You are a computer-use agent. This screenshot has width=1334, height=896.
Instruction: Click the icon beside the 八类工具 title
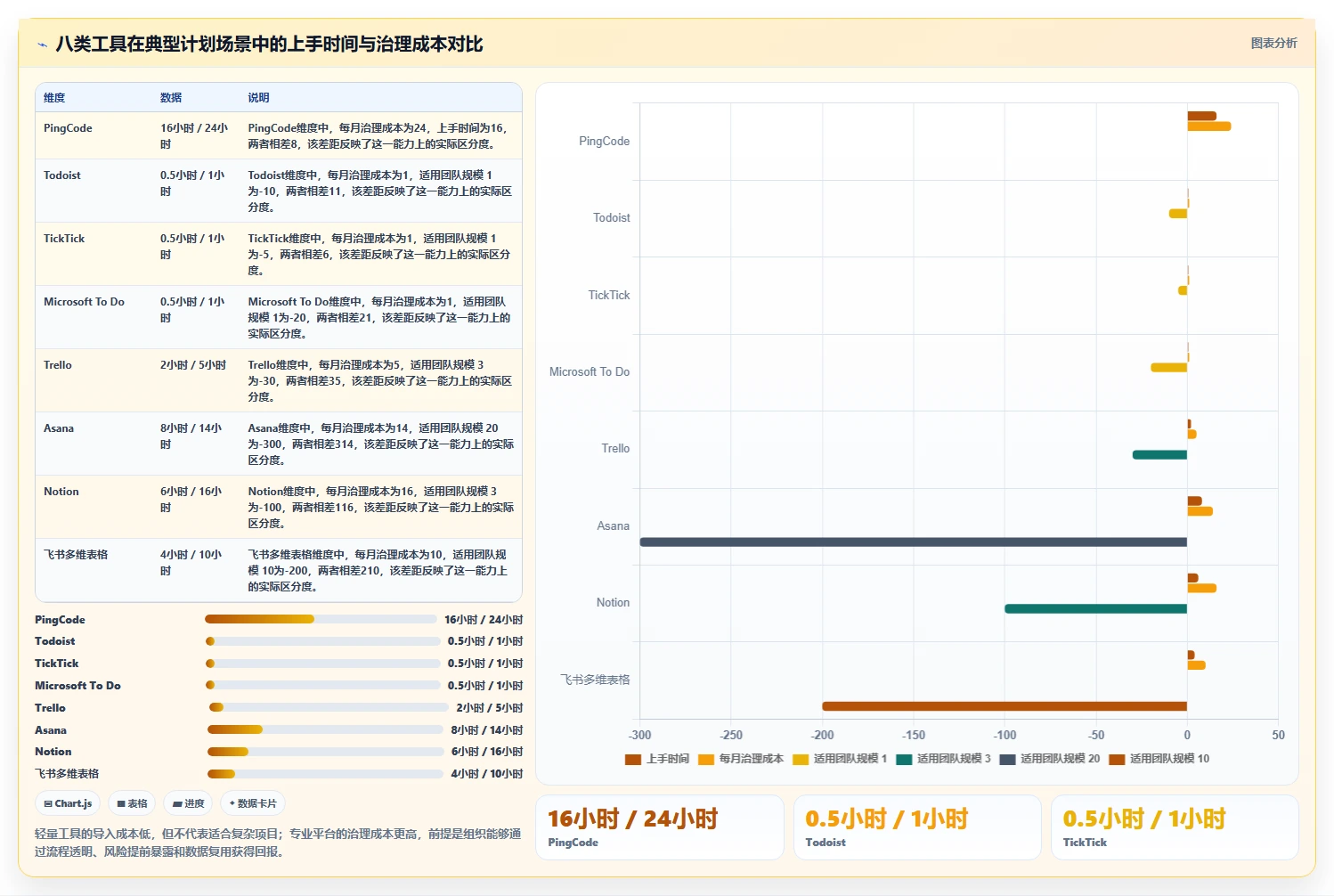tap(42, 45)
